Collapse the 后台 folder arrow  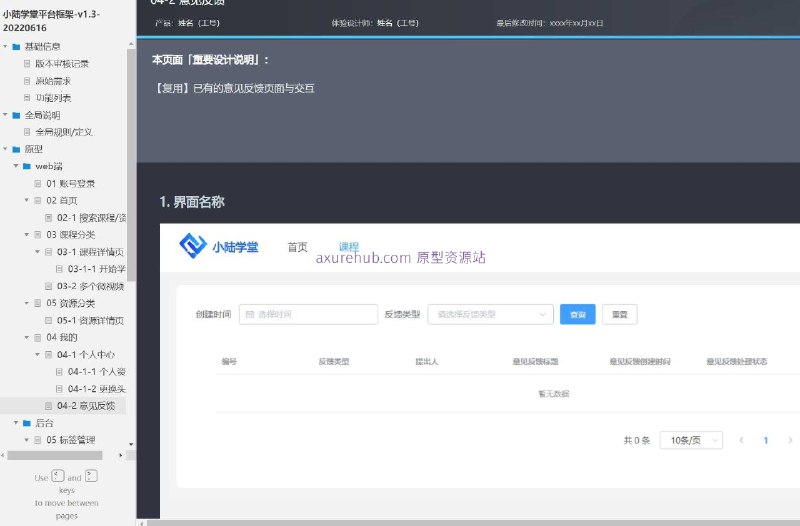point(16,422)
